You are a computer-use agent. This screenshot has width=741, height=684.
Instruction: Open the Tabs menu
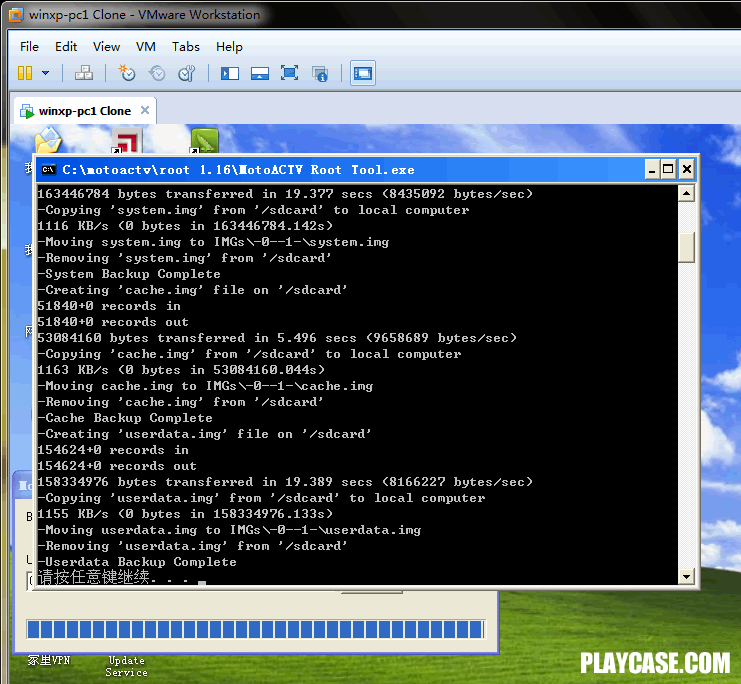tap(186, 47)
